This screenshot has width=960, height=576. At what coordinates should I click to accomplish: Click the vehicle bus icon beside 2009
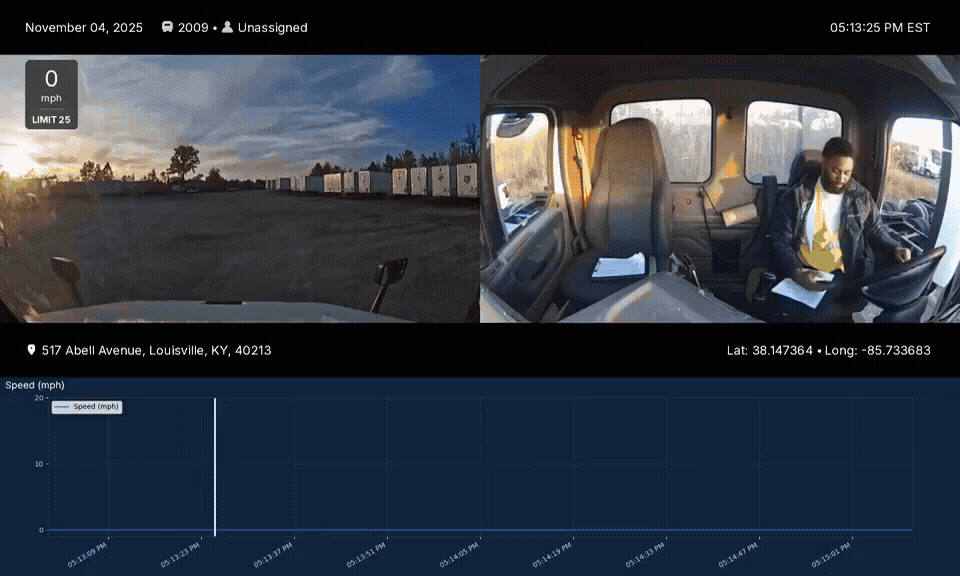coord(167,27)
